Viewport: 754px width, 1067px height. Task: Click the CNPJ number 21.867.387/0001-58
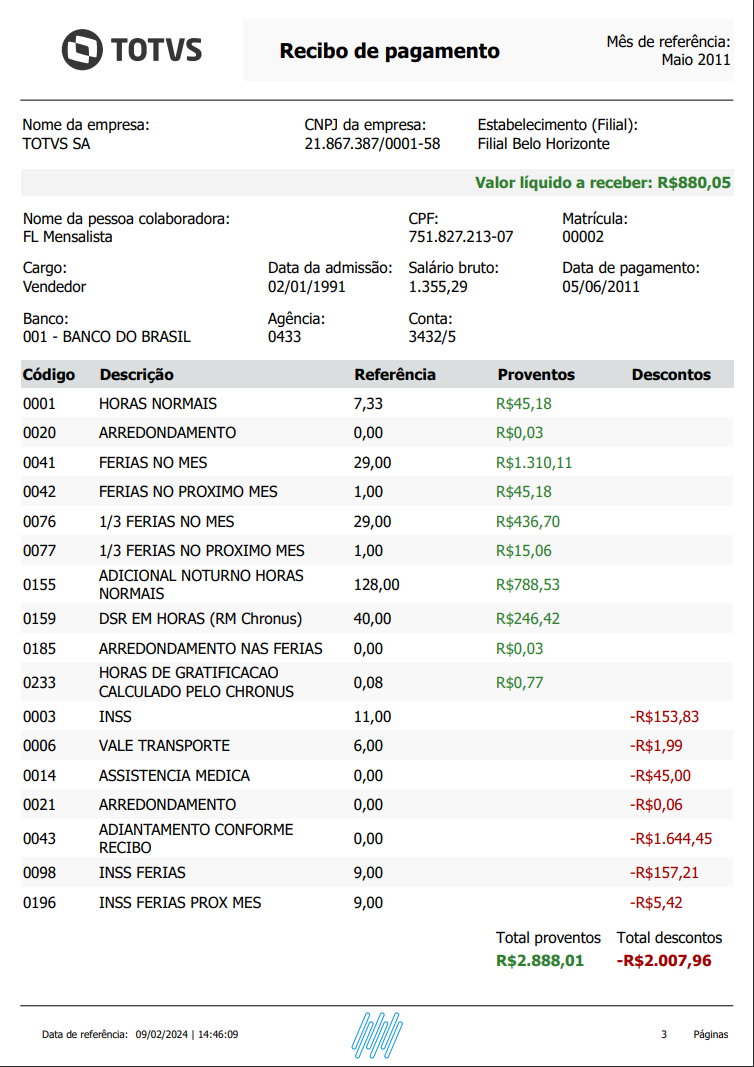pos(372,144)
